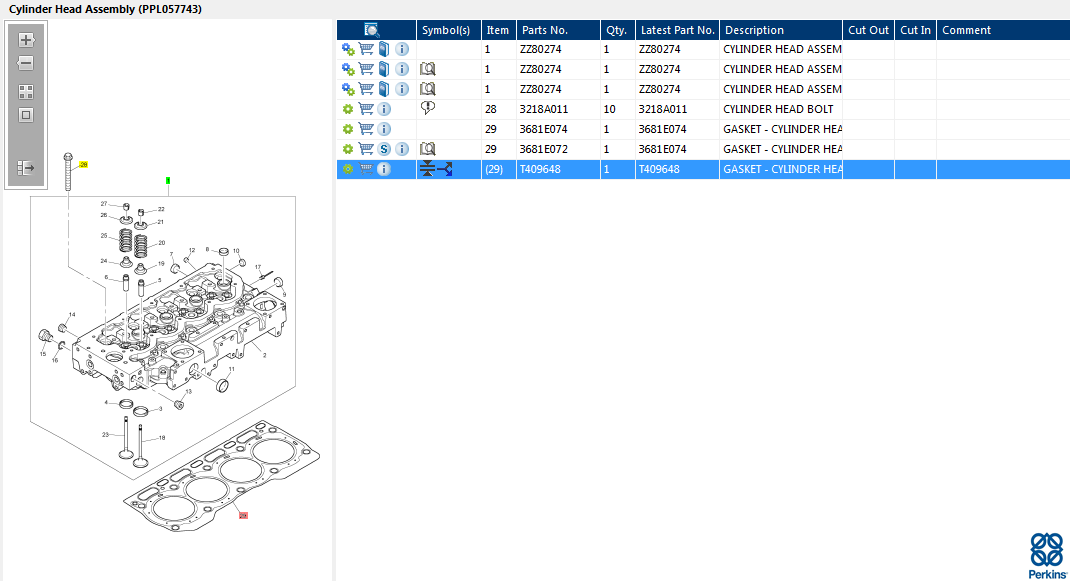
Task: Click quantity 10 cell
Action: point(618,109)
